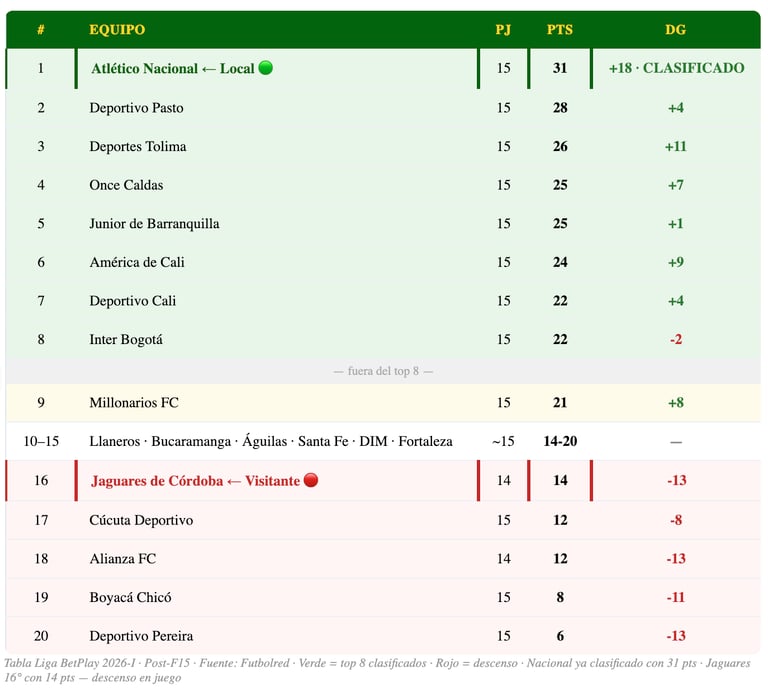Click the PTS column header
This screenshot has height=696, width=768.
click(560, 30)
